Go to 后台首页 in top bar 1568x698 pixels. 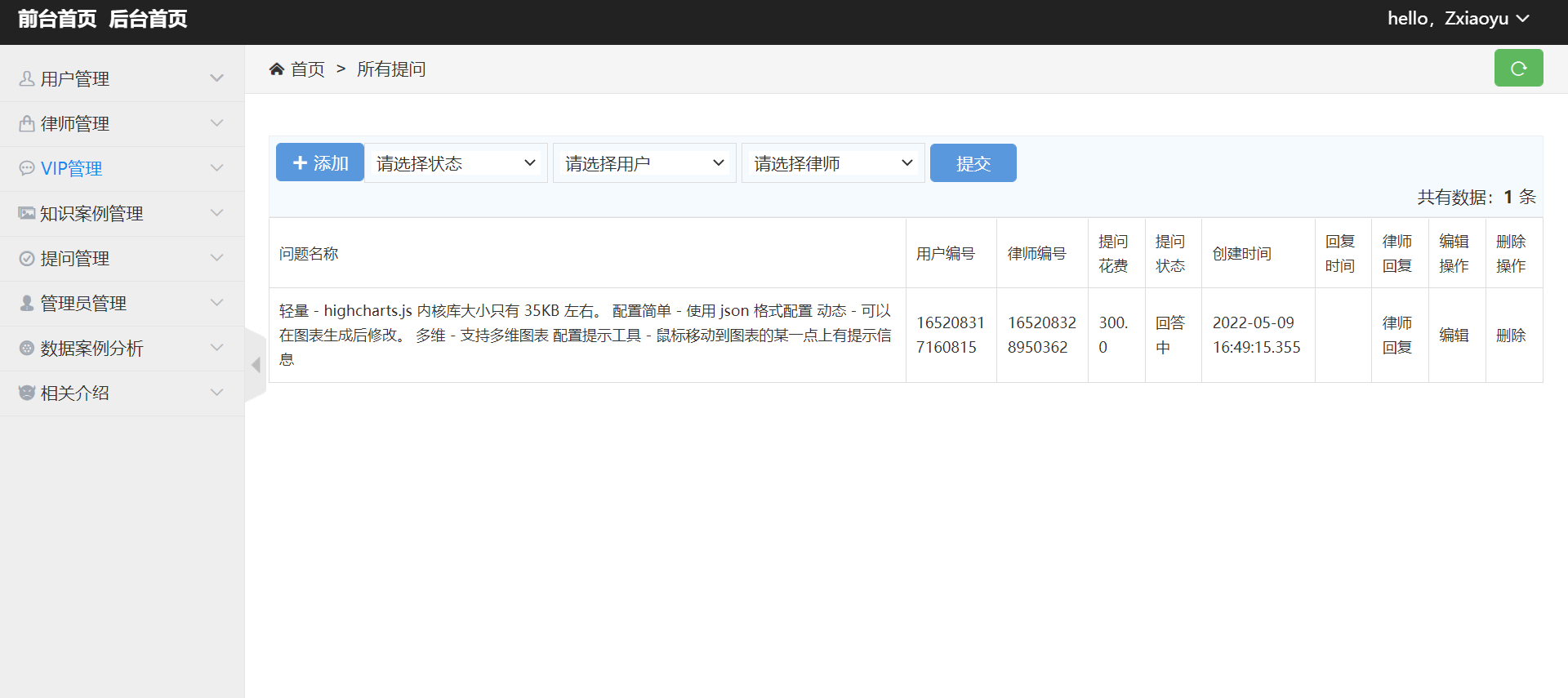click(148, 19)
